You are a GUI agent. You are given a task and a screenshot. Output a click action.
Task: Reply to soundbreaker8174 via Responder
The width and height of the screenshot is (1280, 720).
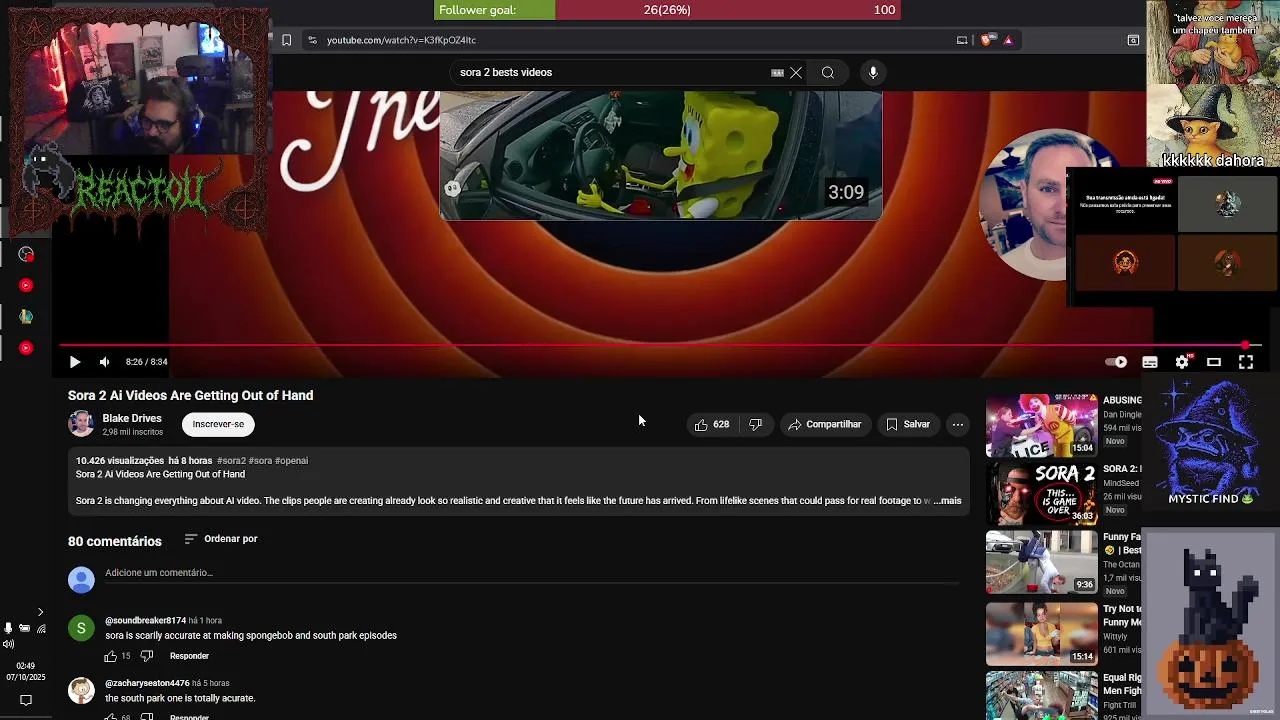pos(189,656)
